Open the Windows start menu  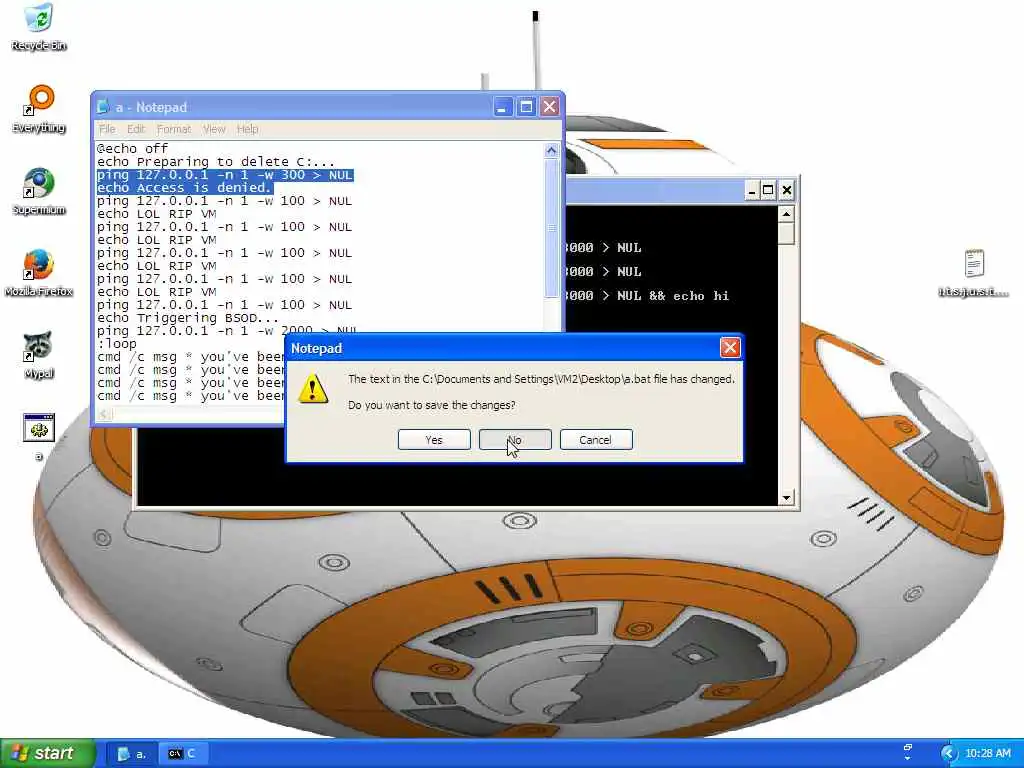tap(47, 753)
